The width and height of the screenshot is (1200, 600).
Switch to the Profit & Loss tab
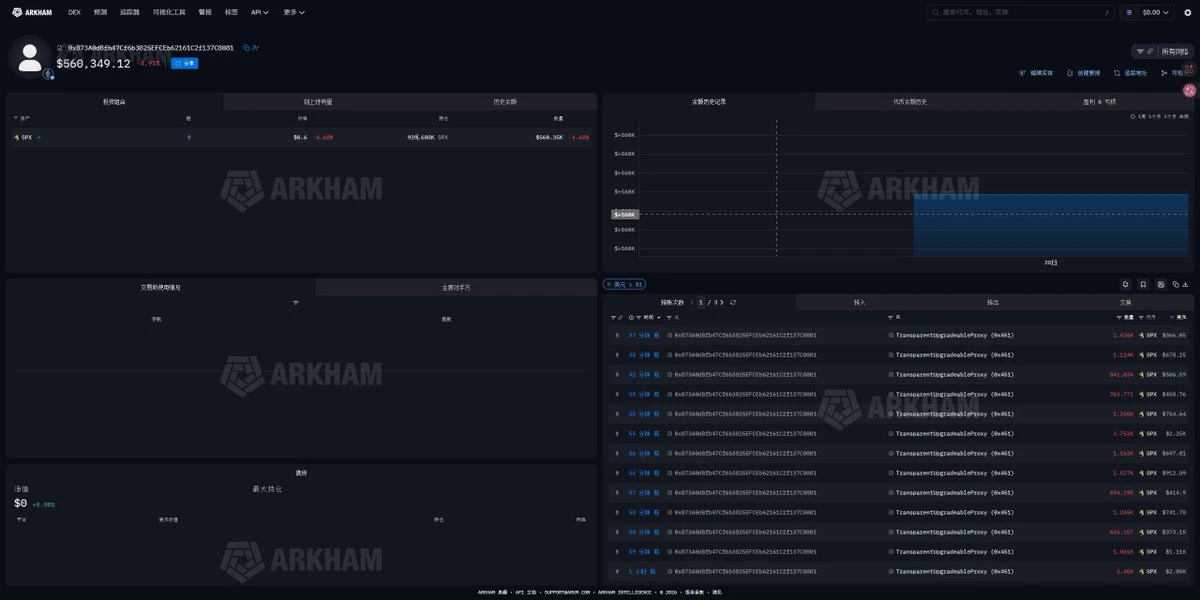click(x=1098, y=102)
